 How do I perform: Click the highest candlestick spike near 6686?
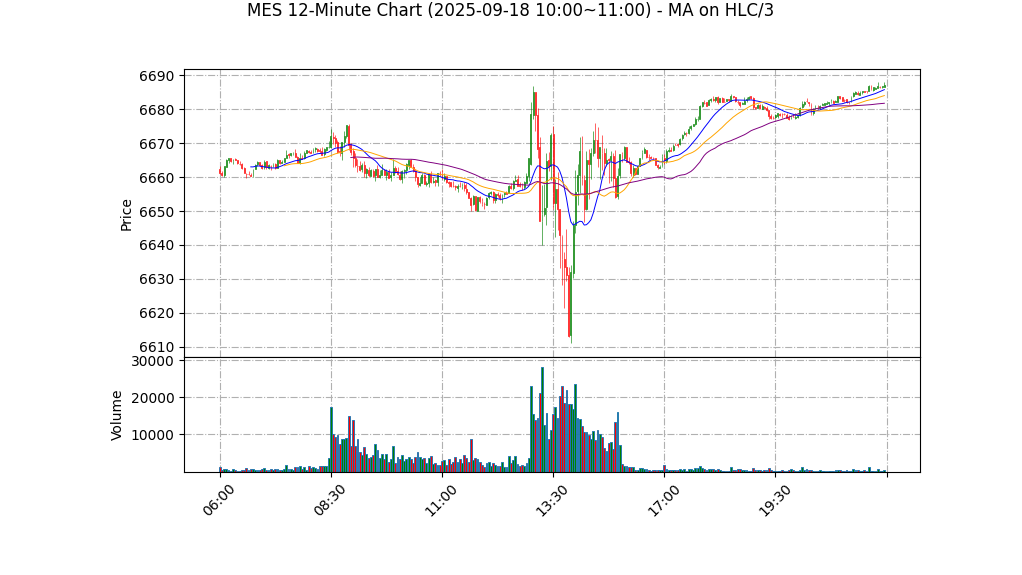pyautogui.click(x=533, y=101)
